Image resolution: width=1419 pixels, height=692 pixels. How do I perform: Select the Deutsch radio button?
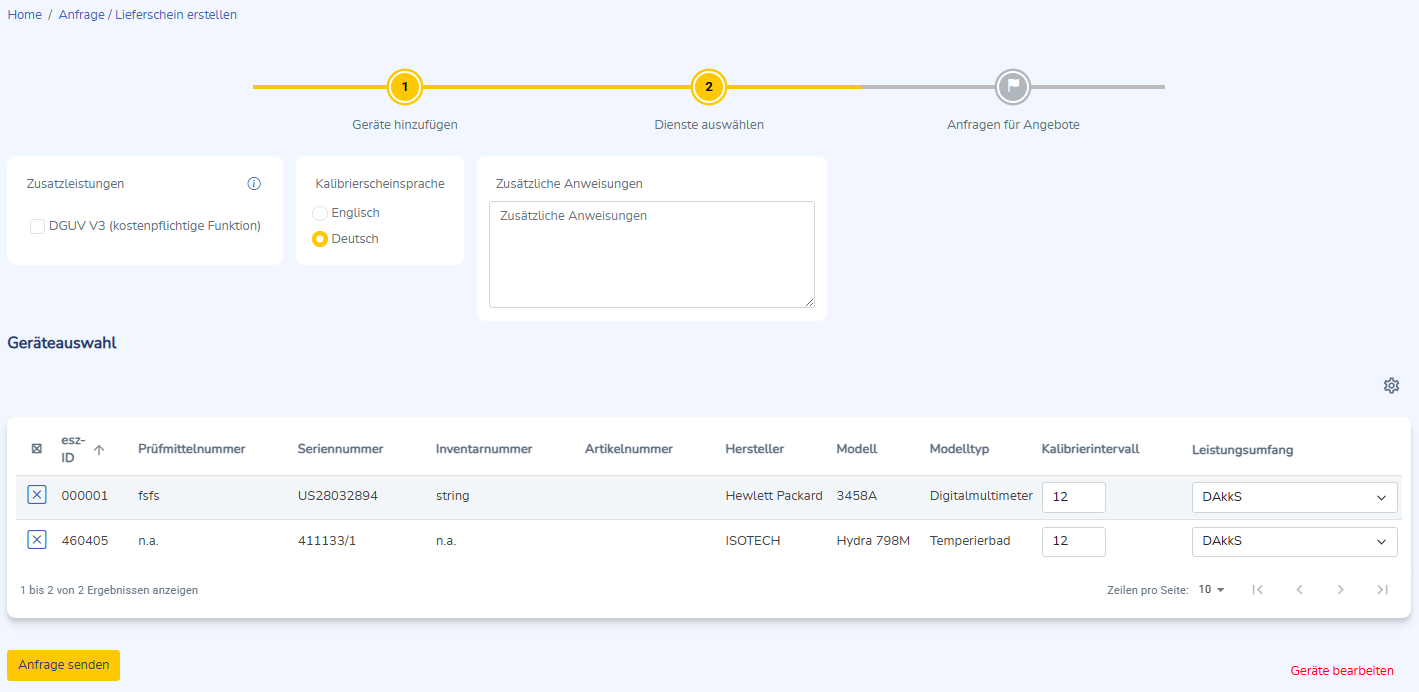(320, 239)
